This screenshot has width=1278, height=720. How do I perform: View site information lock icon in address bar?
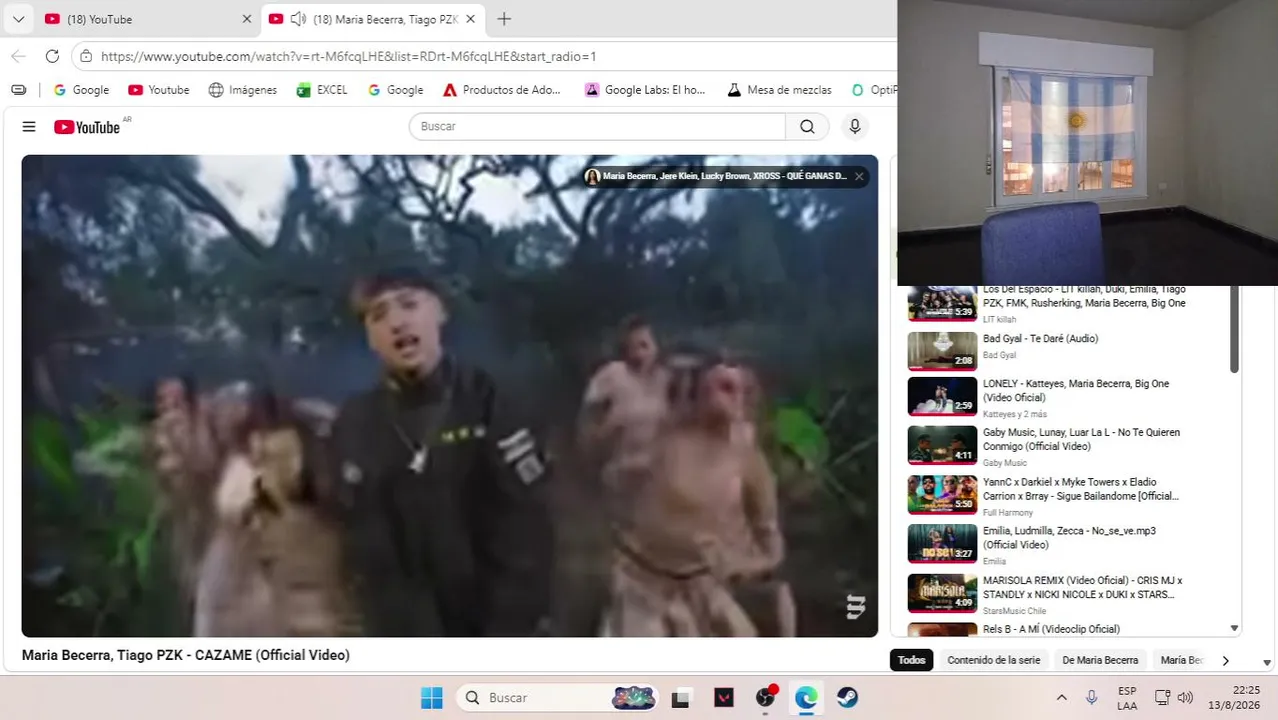point(86,57)
